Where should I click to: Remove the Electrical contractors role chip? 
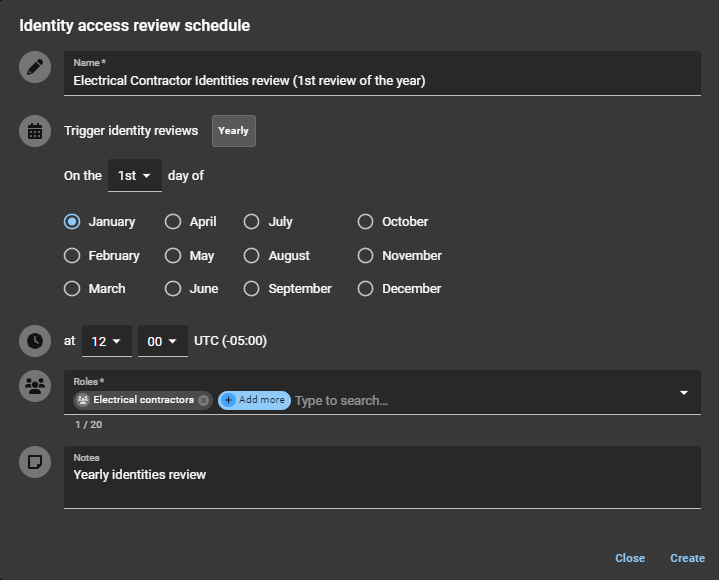[204, 400]
